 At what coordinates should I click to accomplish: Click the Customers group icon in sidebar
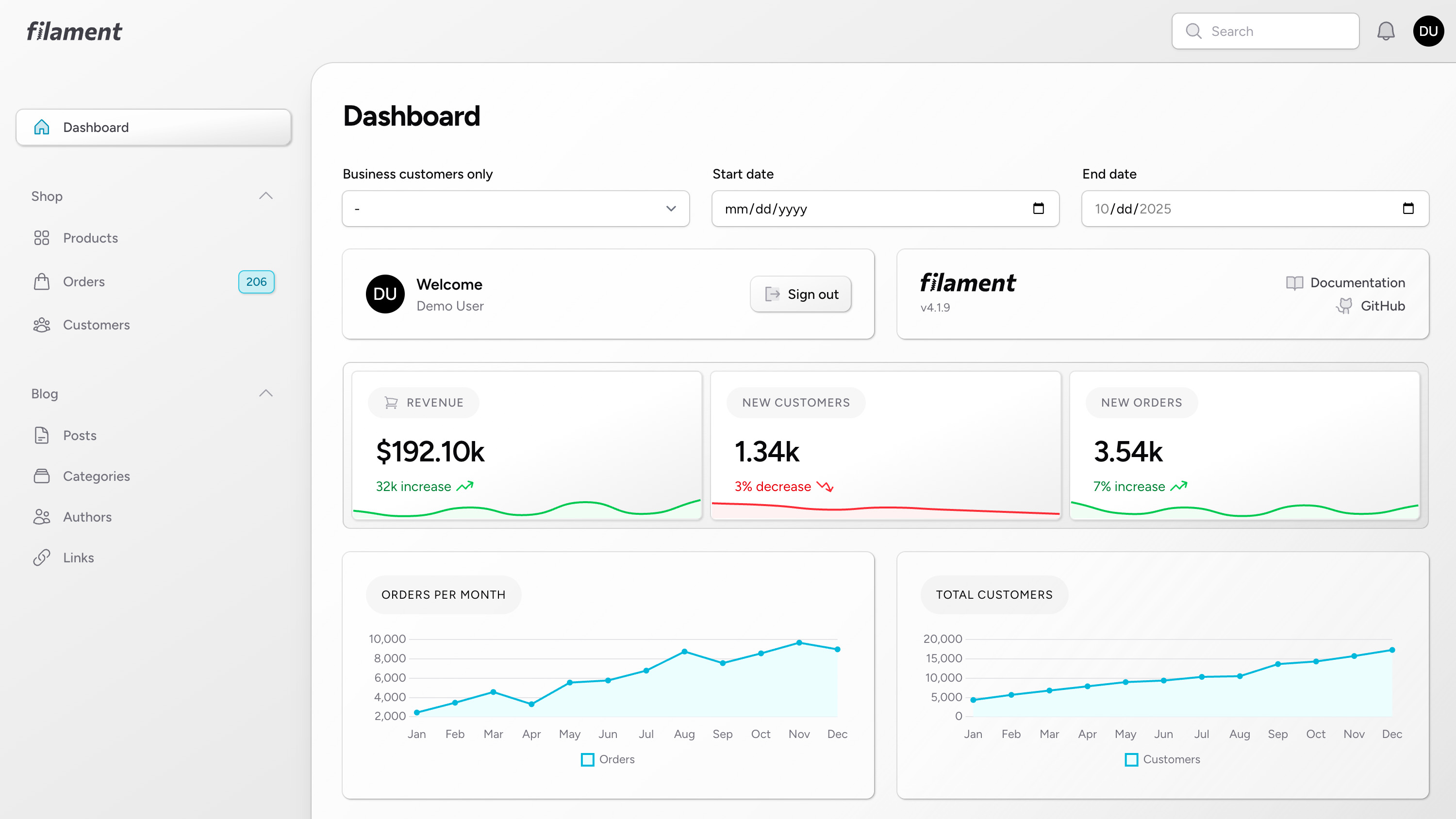click(41, 325)
